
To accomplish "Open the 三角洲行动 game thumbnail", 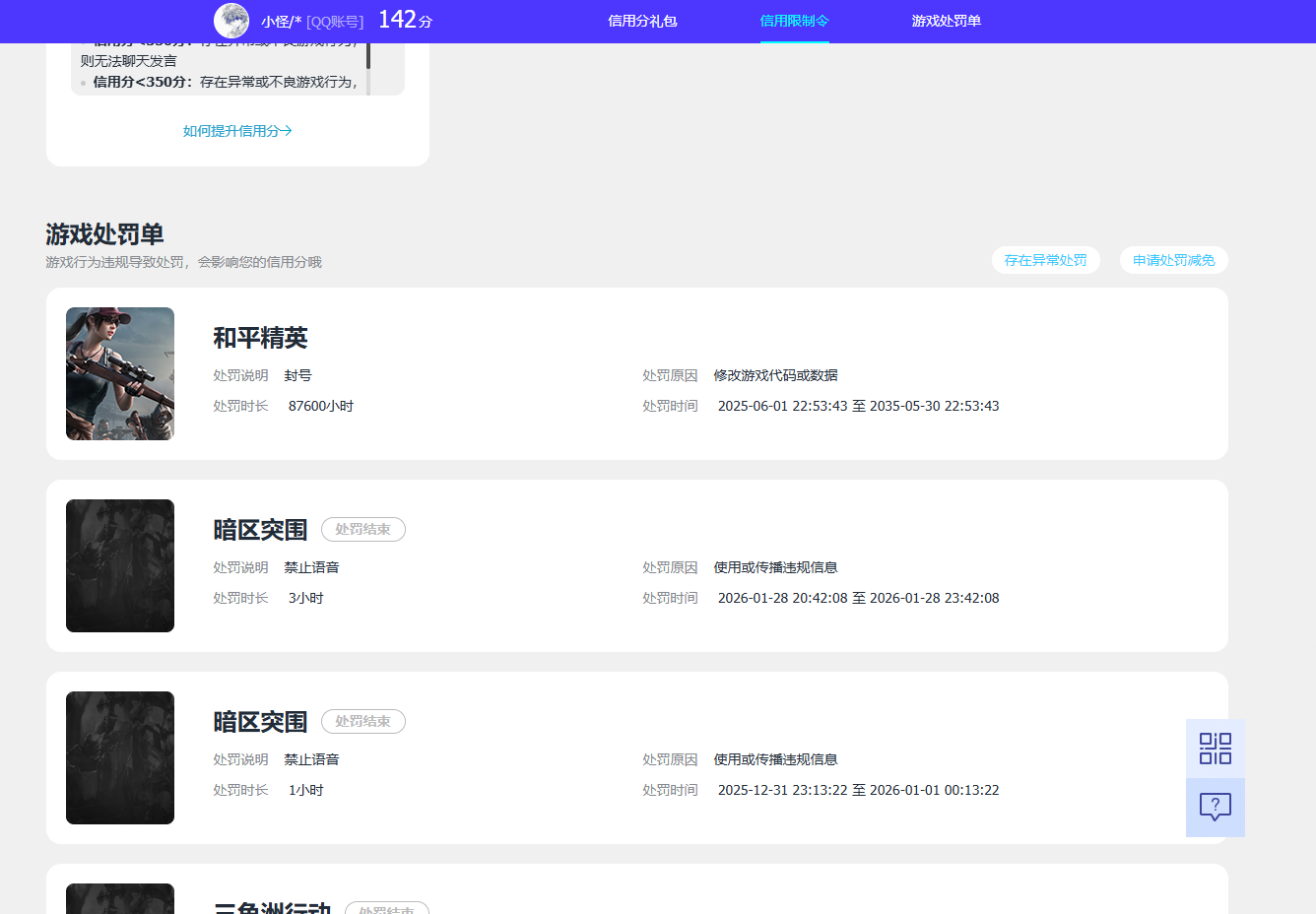I will click(119, 898).
